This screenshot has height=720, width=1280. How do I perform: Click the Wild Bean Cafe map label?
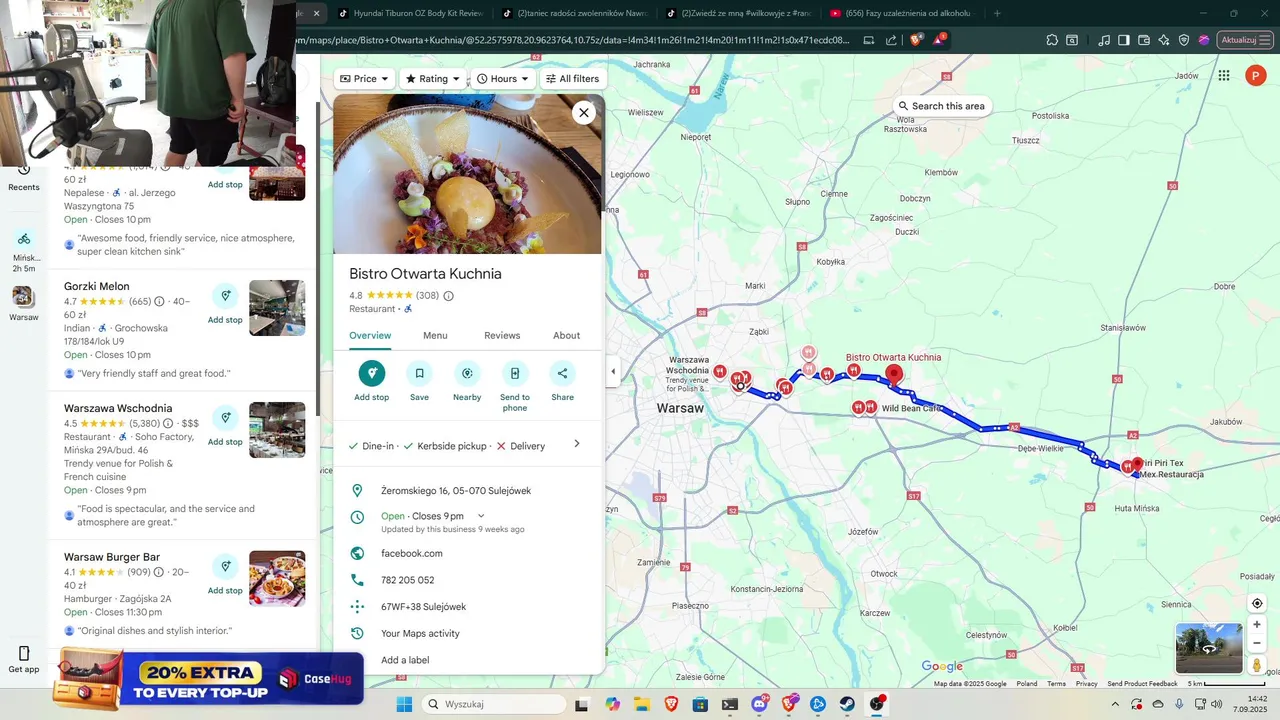pyautogui.click(x=911, y=408)
